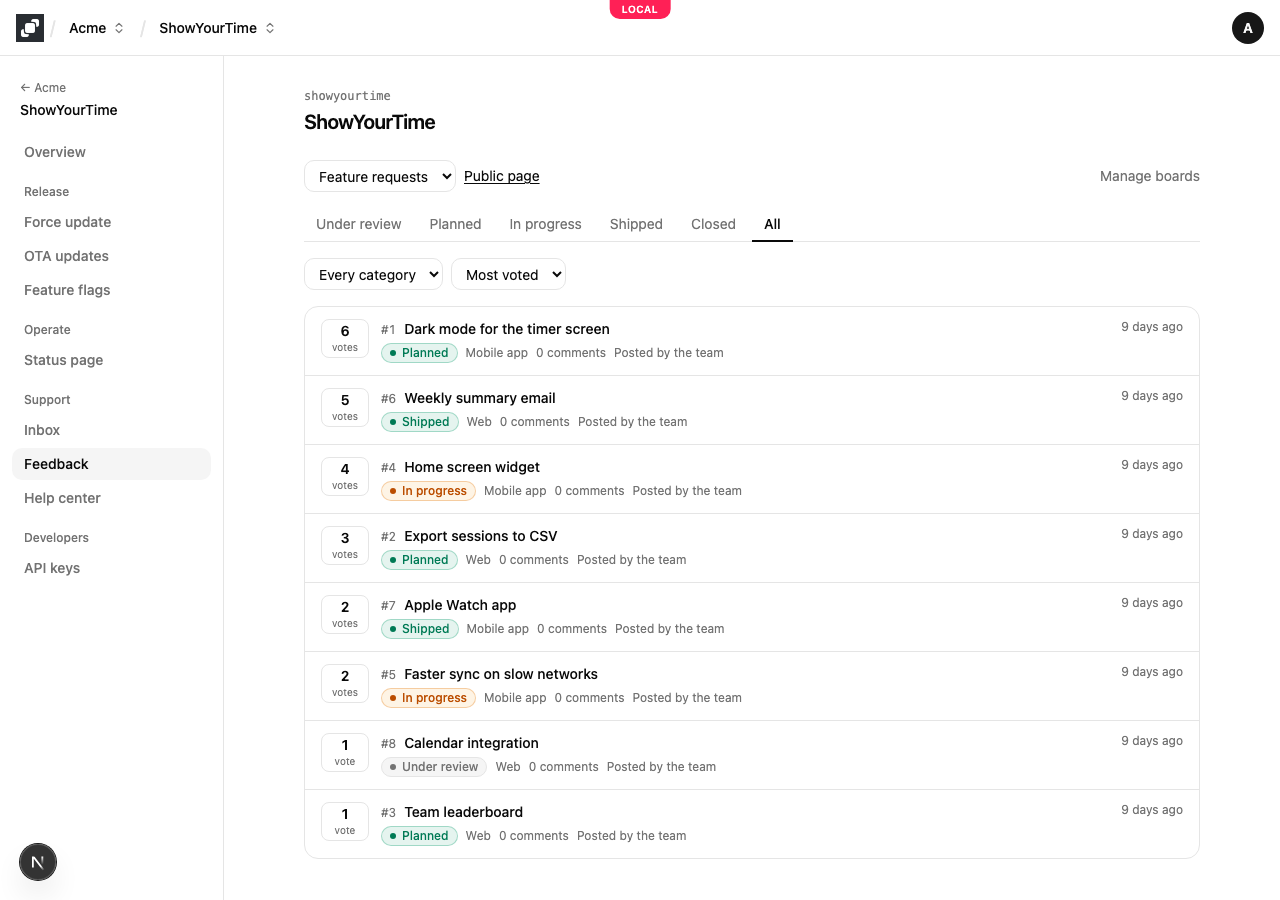Vote for Home screen widget
Screen dimensions: 1280x900
[345, 476]
